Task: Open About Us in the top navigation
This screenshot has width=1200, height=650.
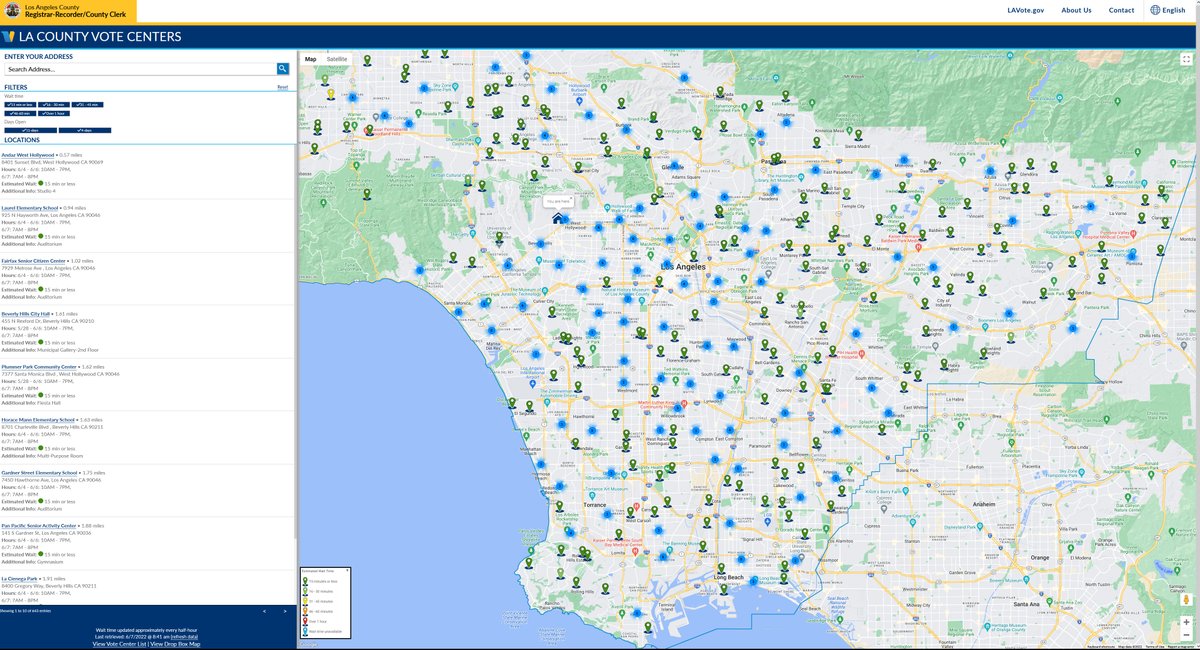Action: tap(1076, 10)
